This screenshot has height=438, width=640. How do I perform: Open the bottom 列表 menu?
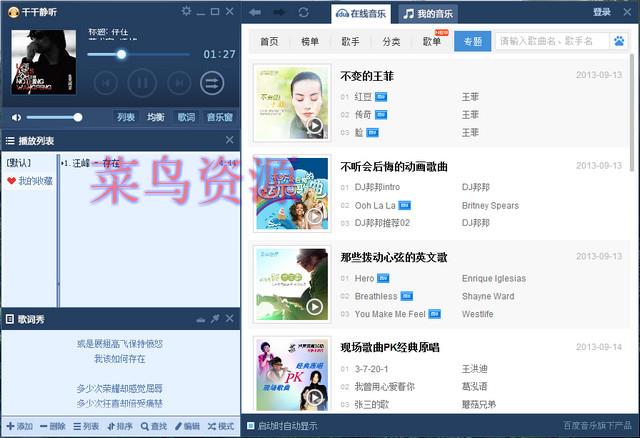coord(86,426)
